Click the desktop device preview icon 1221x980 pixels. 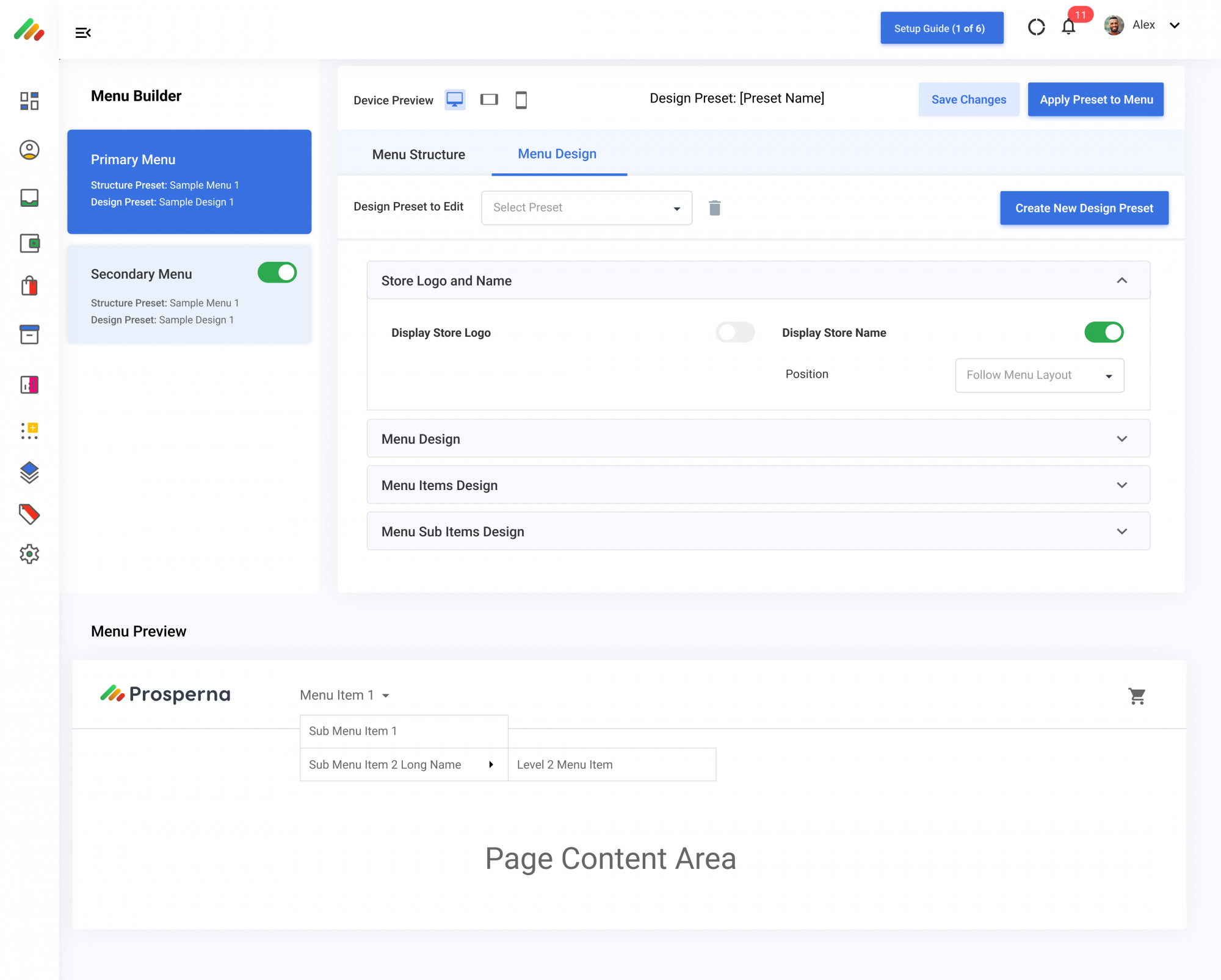point(455,99)
